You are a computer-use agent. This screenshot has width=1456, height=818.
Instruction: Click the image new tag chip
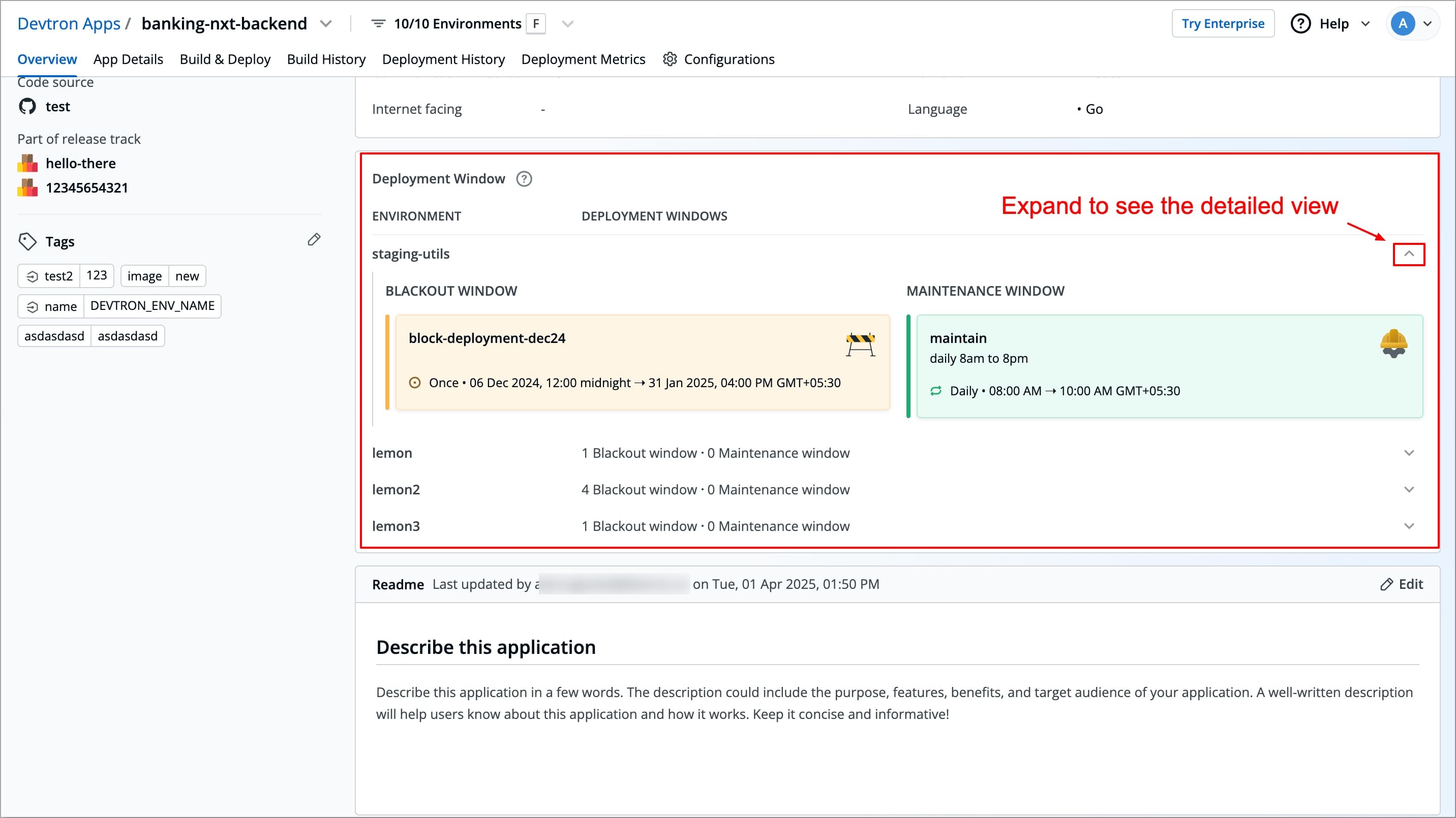click(163, 276)
